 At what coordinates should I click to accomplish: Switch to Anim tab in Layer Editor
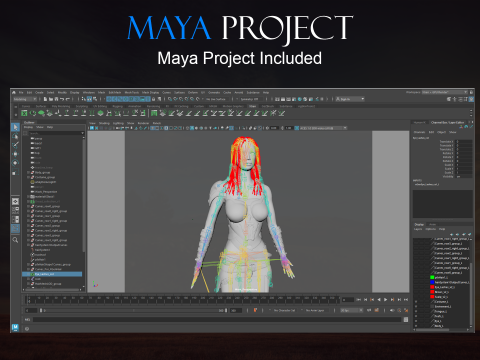point(433,224)
